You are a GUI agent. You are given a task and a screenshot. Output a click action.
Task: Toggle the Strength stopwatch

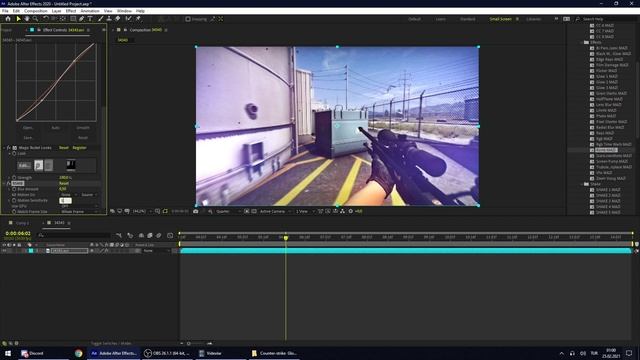tap(14, 178)
